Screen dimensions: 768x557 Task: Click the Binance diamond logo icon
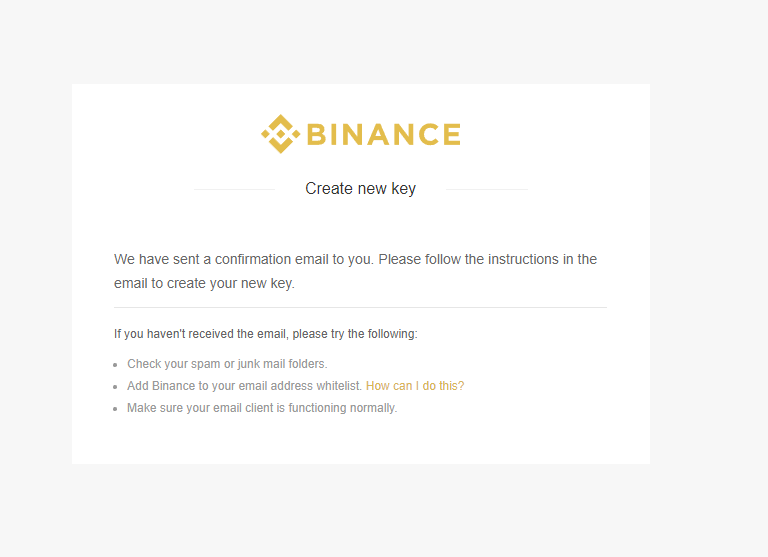[280, 134]
